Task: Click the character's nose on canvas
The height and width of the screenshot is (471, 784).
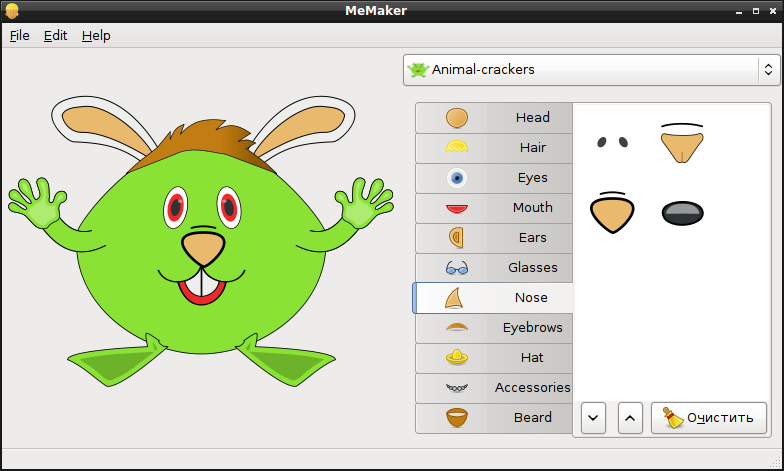Action: coord(203,248)
